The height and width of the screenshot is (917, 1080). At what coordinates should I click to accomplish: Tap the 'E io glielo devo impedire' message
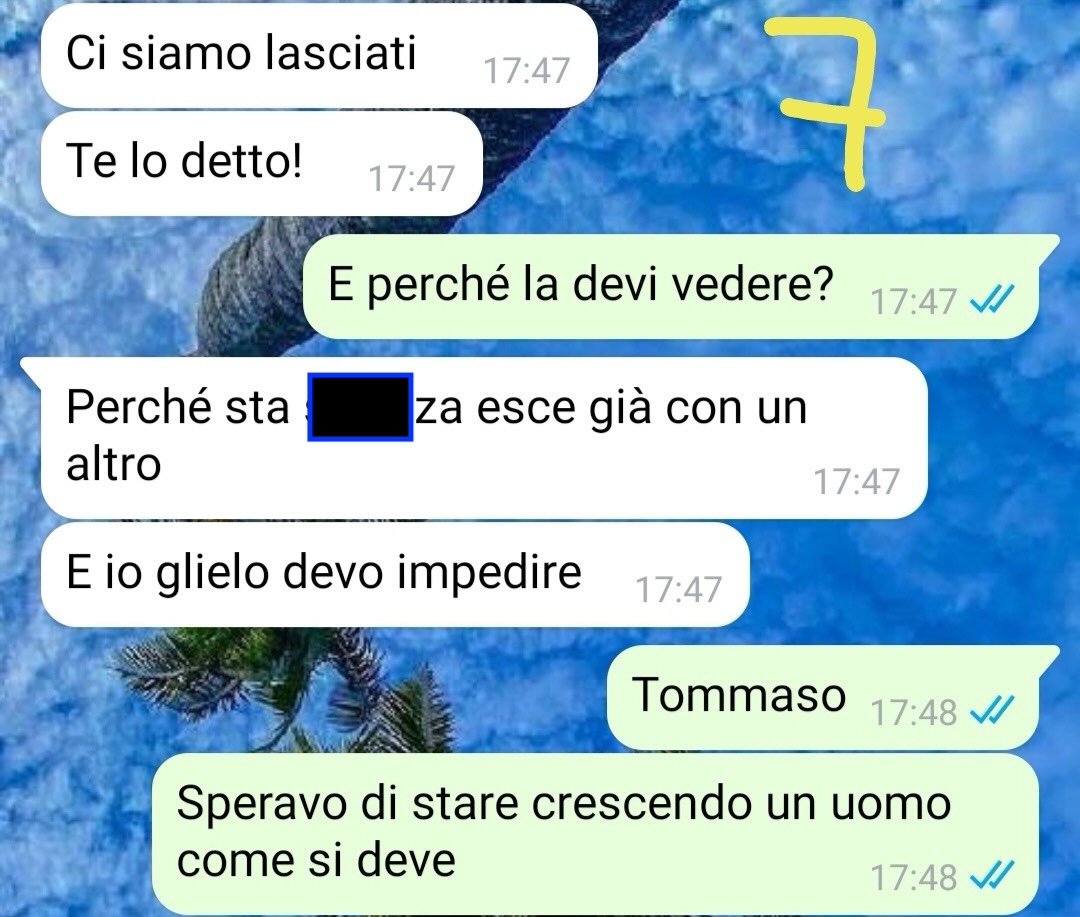click(x=395, y=574)
